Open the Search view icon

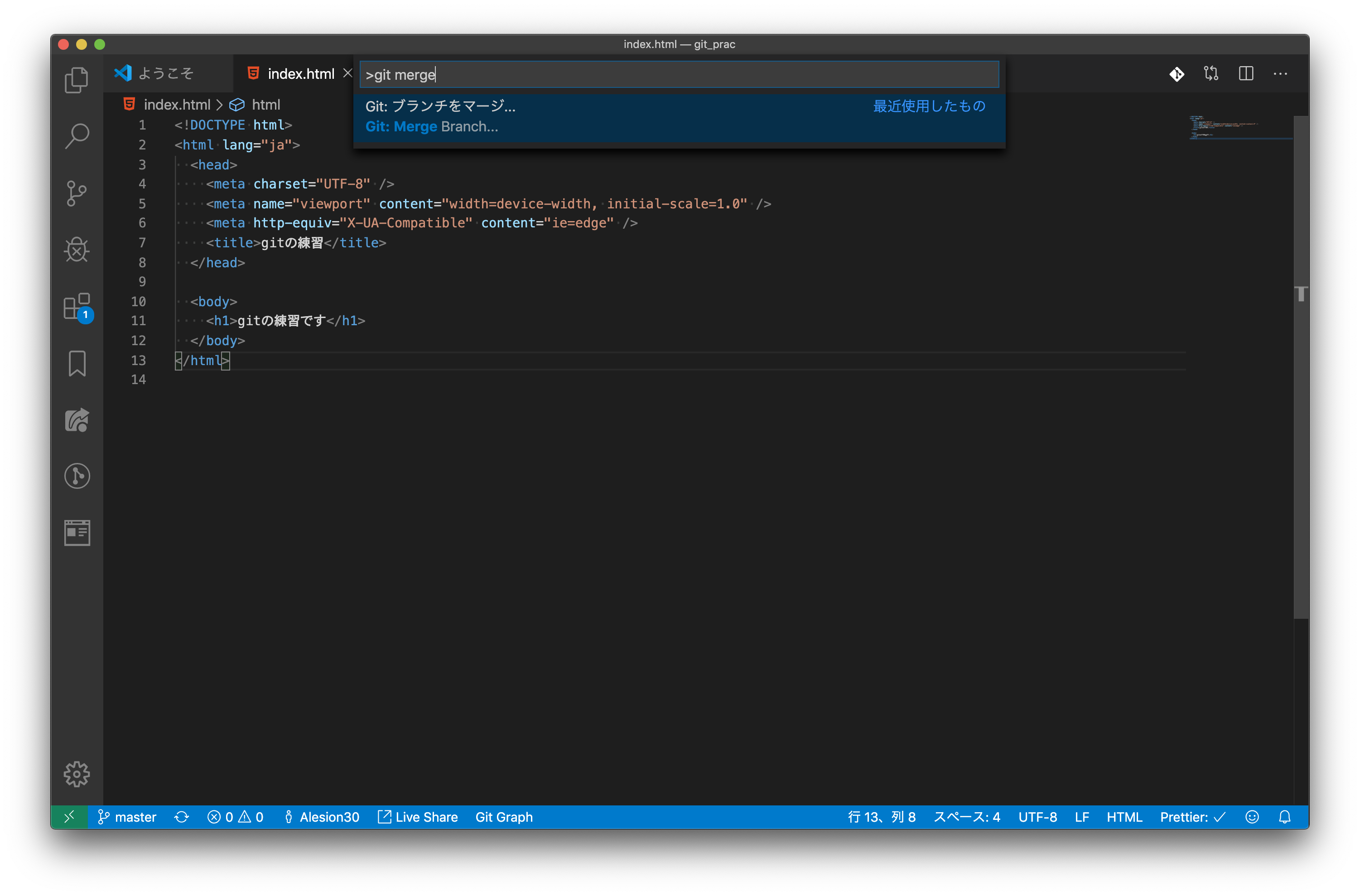tap(77, 136)
